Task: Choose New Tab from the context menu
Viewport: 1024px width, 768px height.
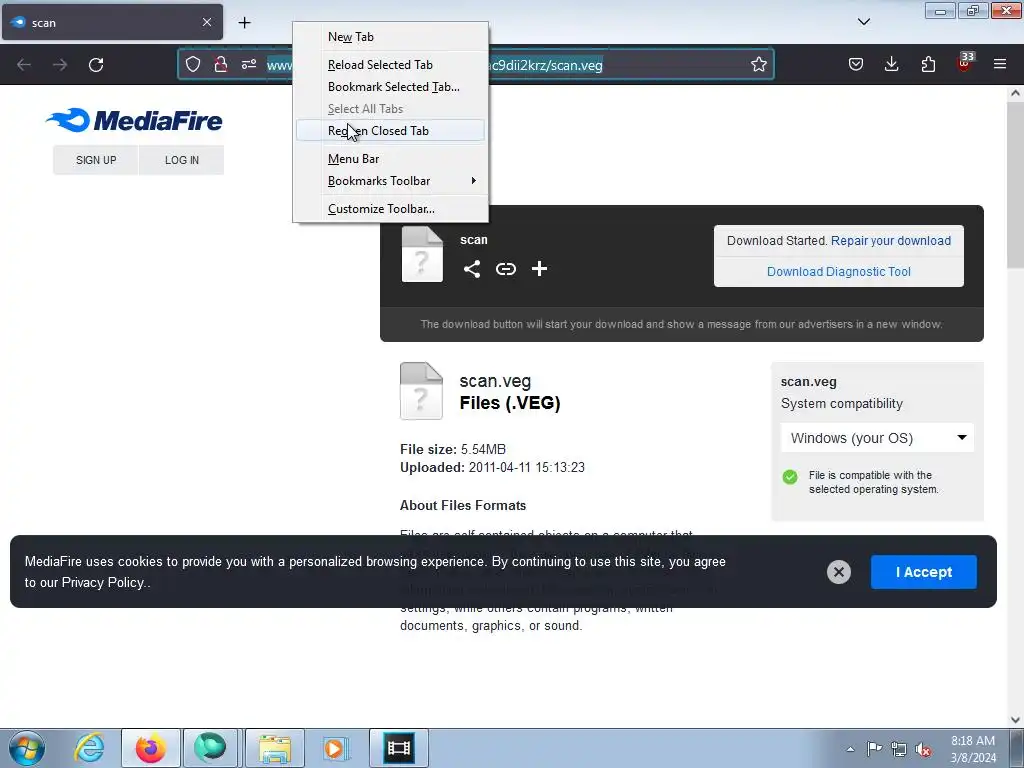Action: coord(391,37)
